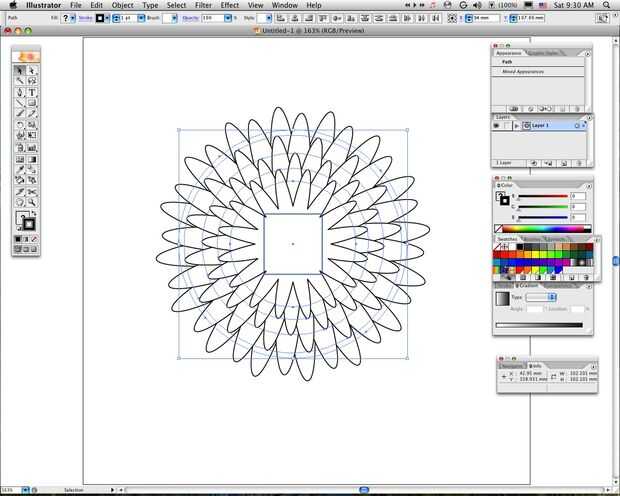Click the Stroke link in control bar

85,18
